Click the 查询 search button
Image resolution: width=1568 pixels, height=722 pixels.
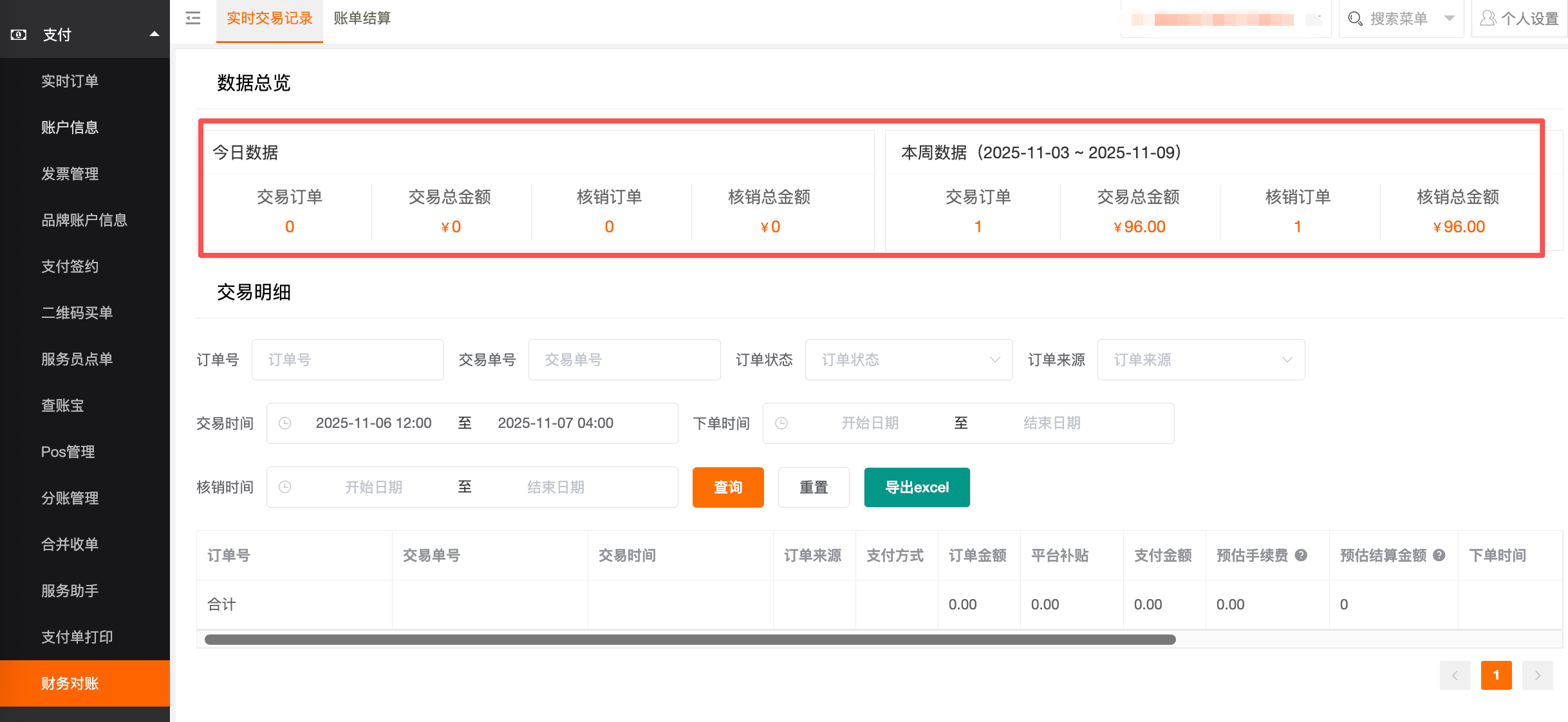click(x=727, y=487)
